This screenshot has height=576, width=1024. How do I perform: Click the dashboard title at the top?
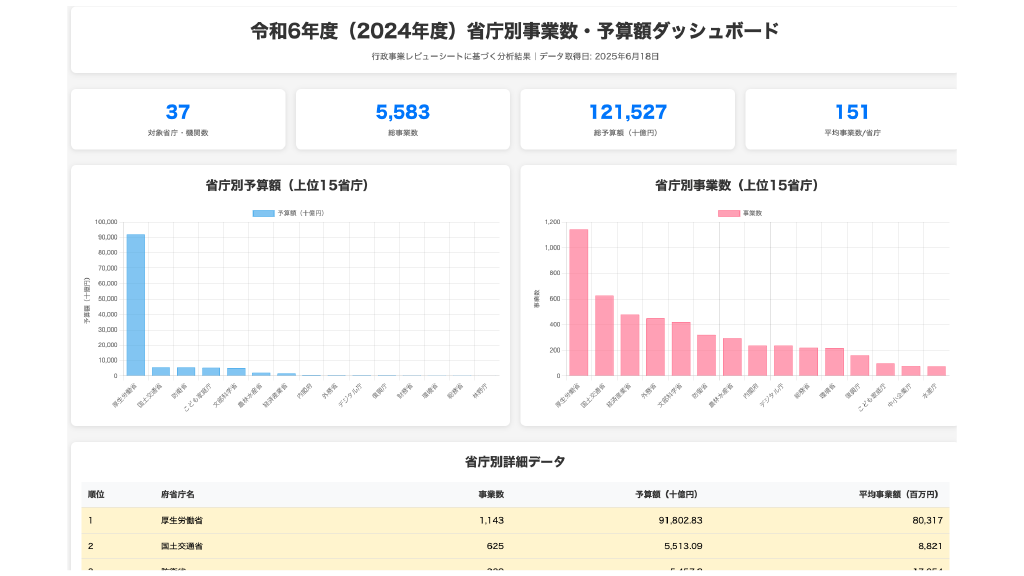click(x=512, y=30)
